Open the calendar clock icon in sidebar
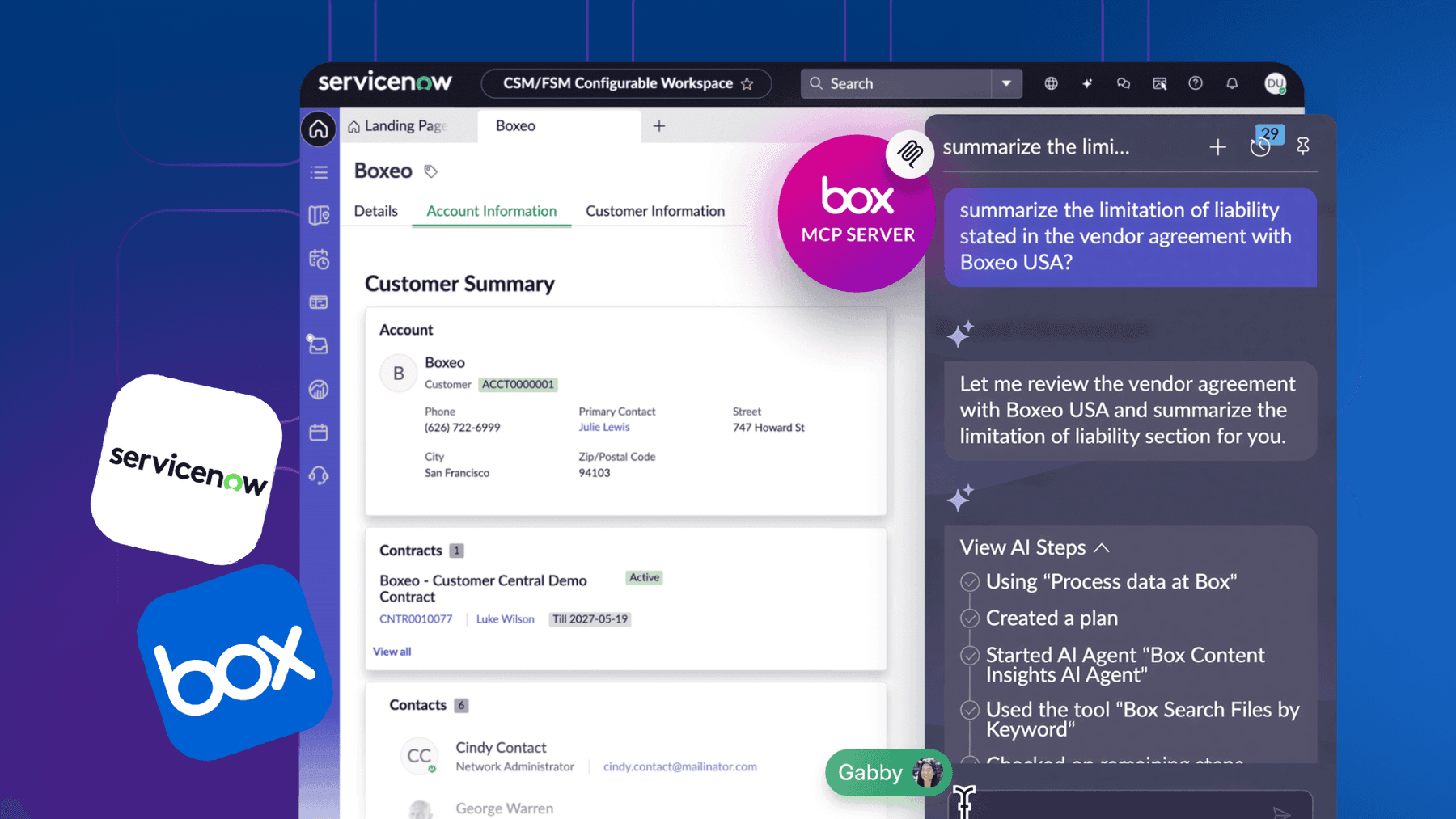This screenshot has width=1456, height=819. [319, 259]
